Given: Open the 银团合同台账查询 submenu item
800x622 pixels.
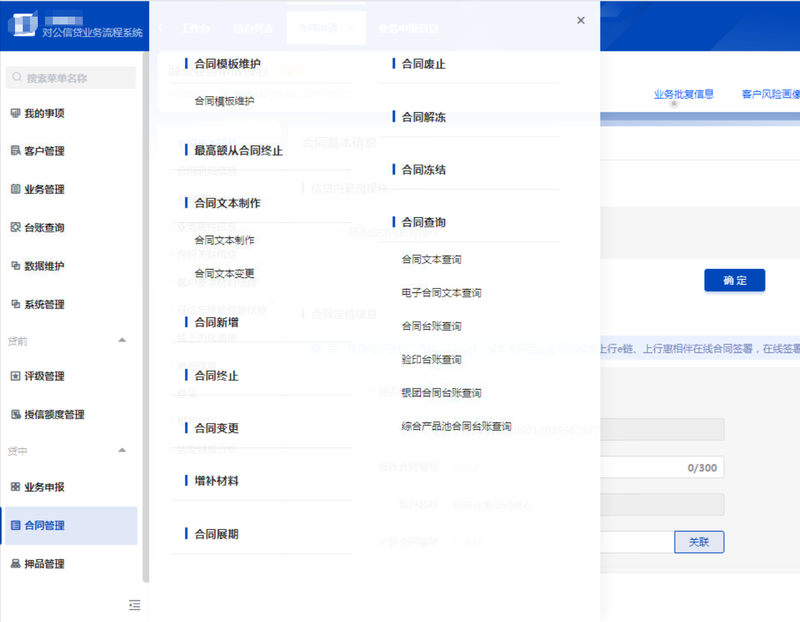Looking at the screenshot, I should point(441,392).
